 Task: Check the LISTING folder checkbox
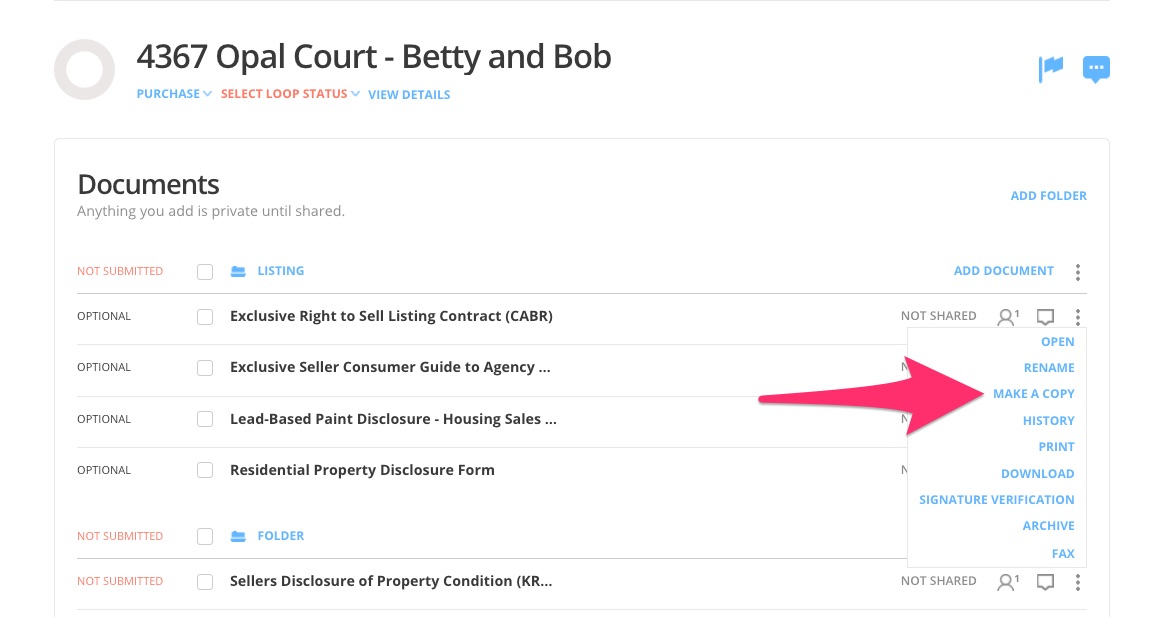pos(205,272)
